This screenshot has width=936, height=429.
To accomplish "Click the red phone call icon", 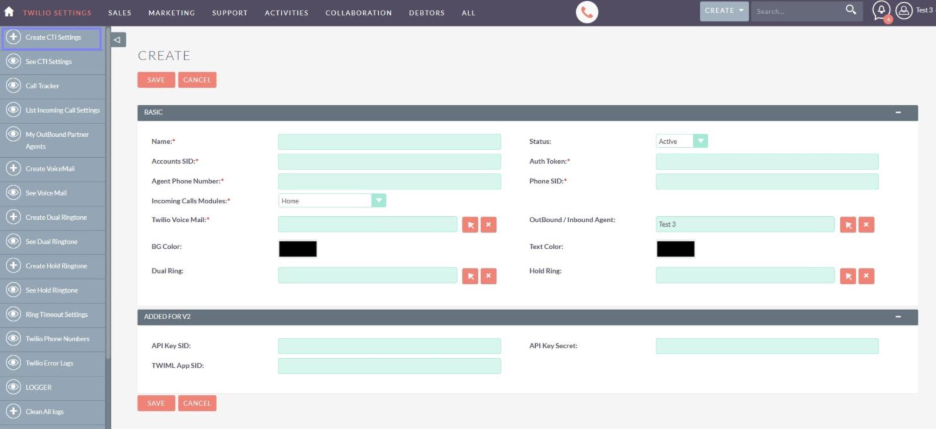I will [587, 12].
